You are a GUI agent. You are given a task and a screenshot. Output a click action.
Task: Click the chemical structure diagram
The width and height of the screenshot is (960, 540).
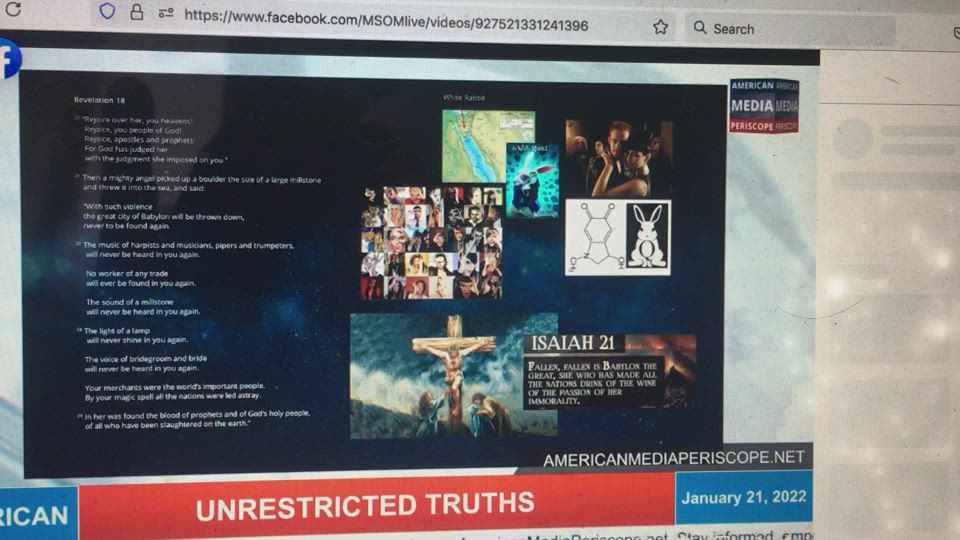[594, 238]
